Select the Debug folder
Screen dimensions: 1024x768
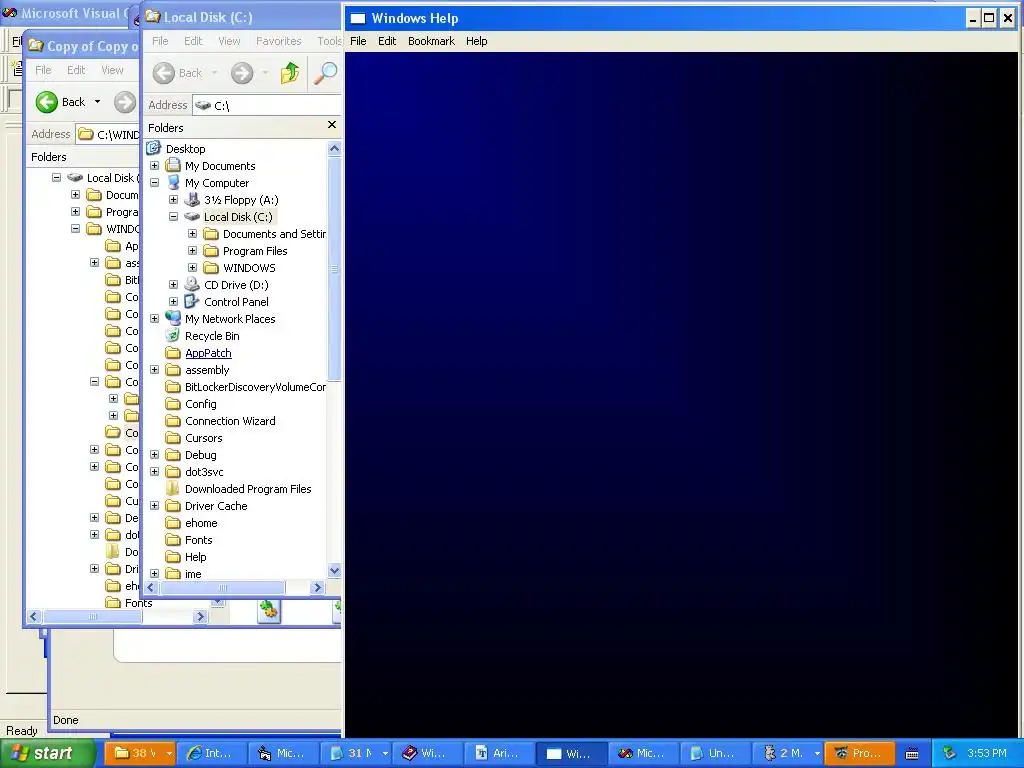pyautogui.click(x=200, y=455)
